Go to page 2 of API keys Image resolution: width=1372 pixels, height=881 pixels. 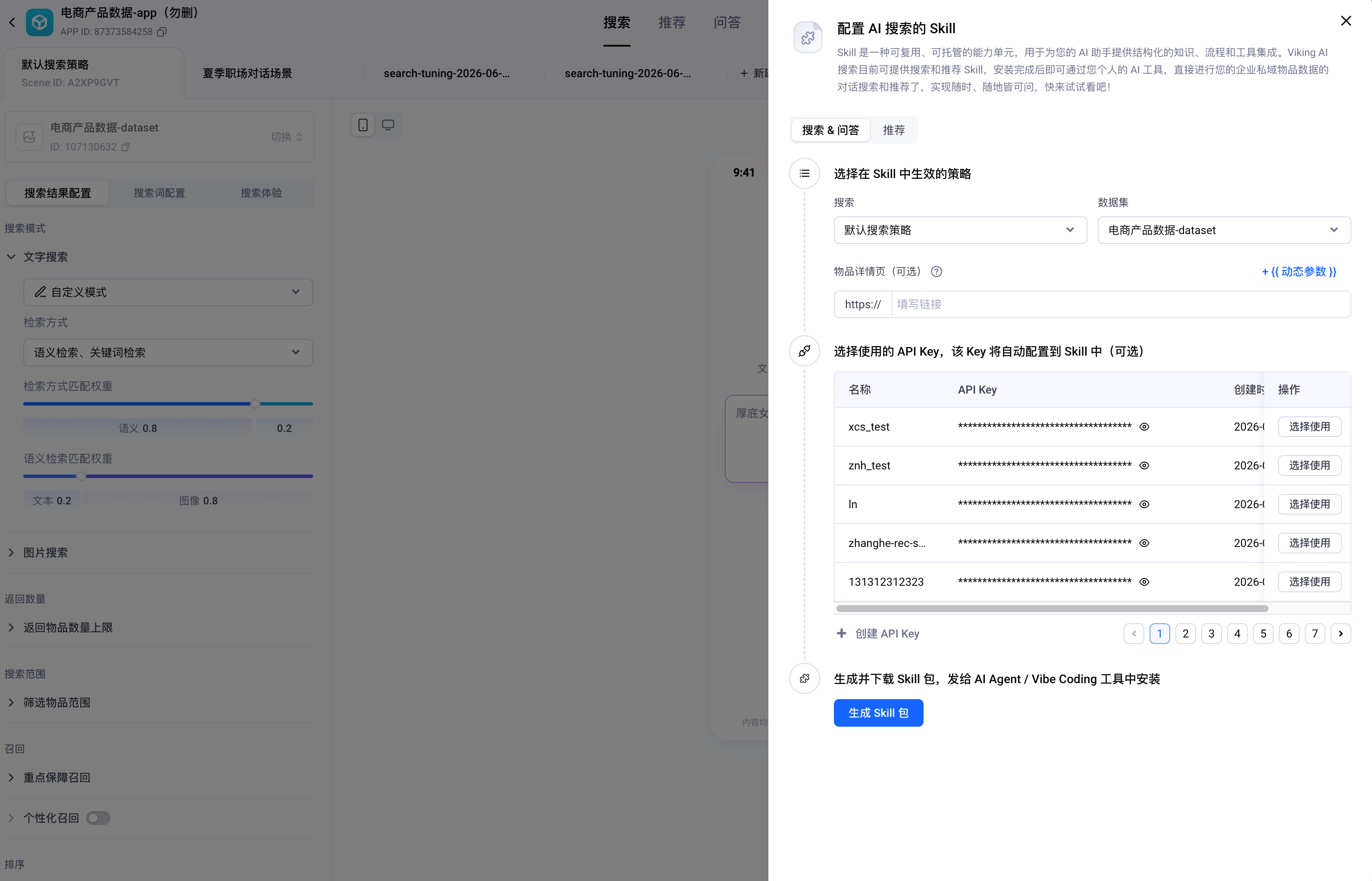click(1185, 633)
